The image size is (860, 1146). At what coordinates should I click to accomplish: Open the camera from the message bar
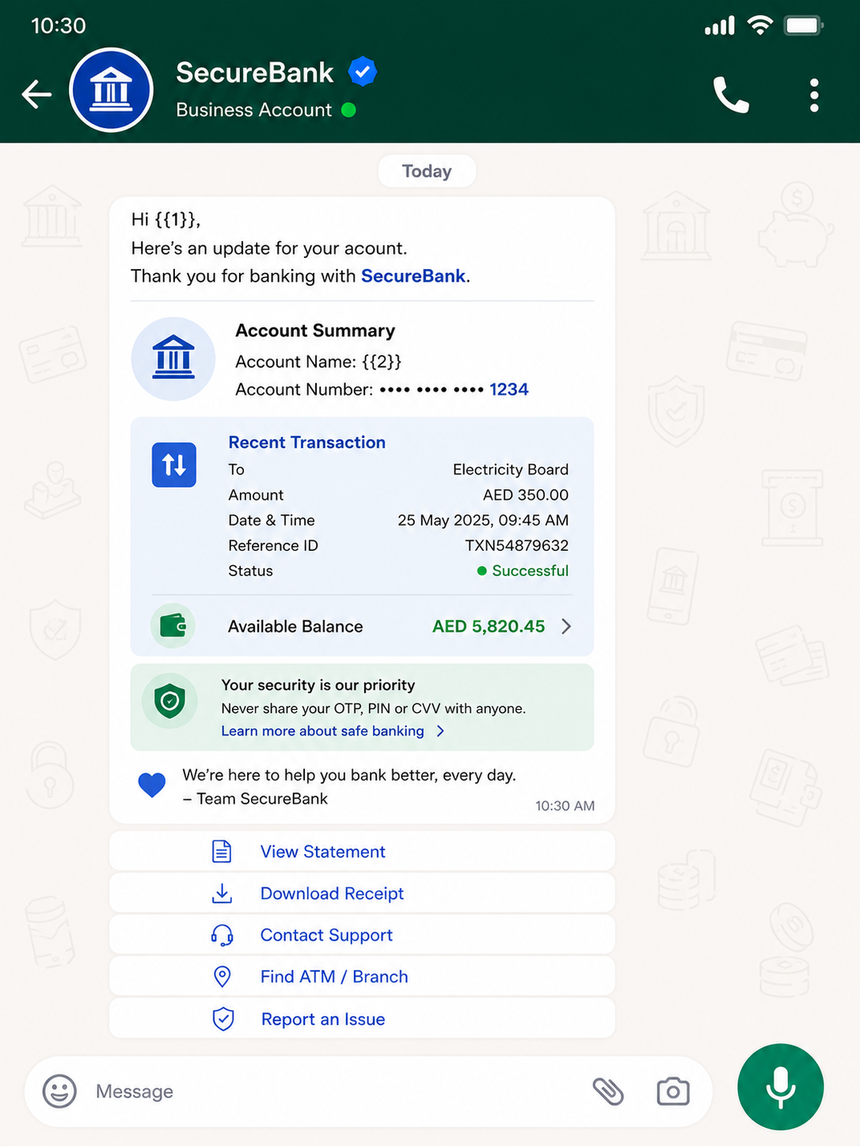coord(673,1091)
